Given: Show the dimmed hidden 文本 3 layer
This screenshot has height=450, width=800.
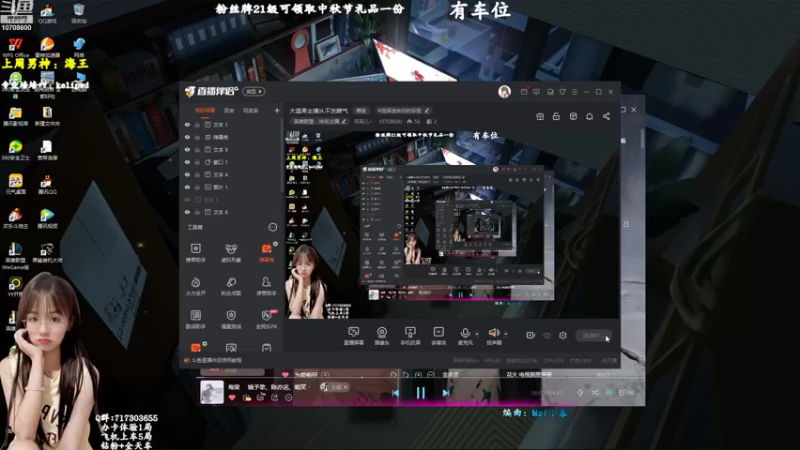Looking at the screenshot, I should pos(187,199).
